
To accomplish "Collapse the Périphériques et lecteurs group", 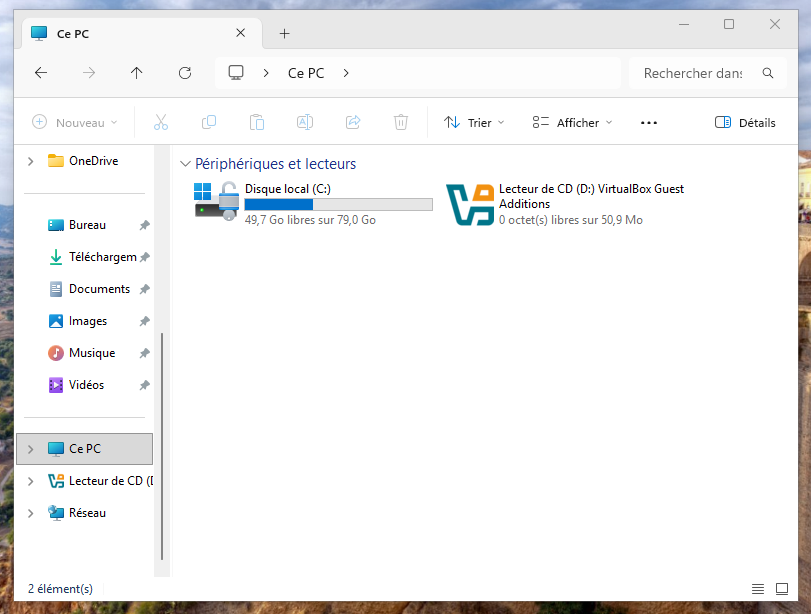I will pos(185,164).
